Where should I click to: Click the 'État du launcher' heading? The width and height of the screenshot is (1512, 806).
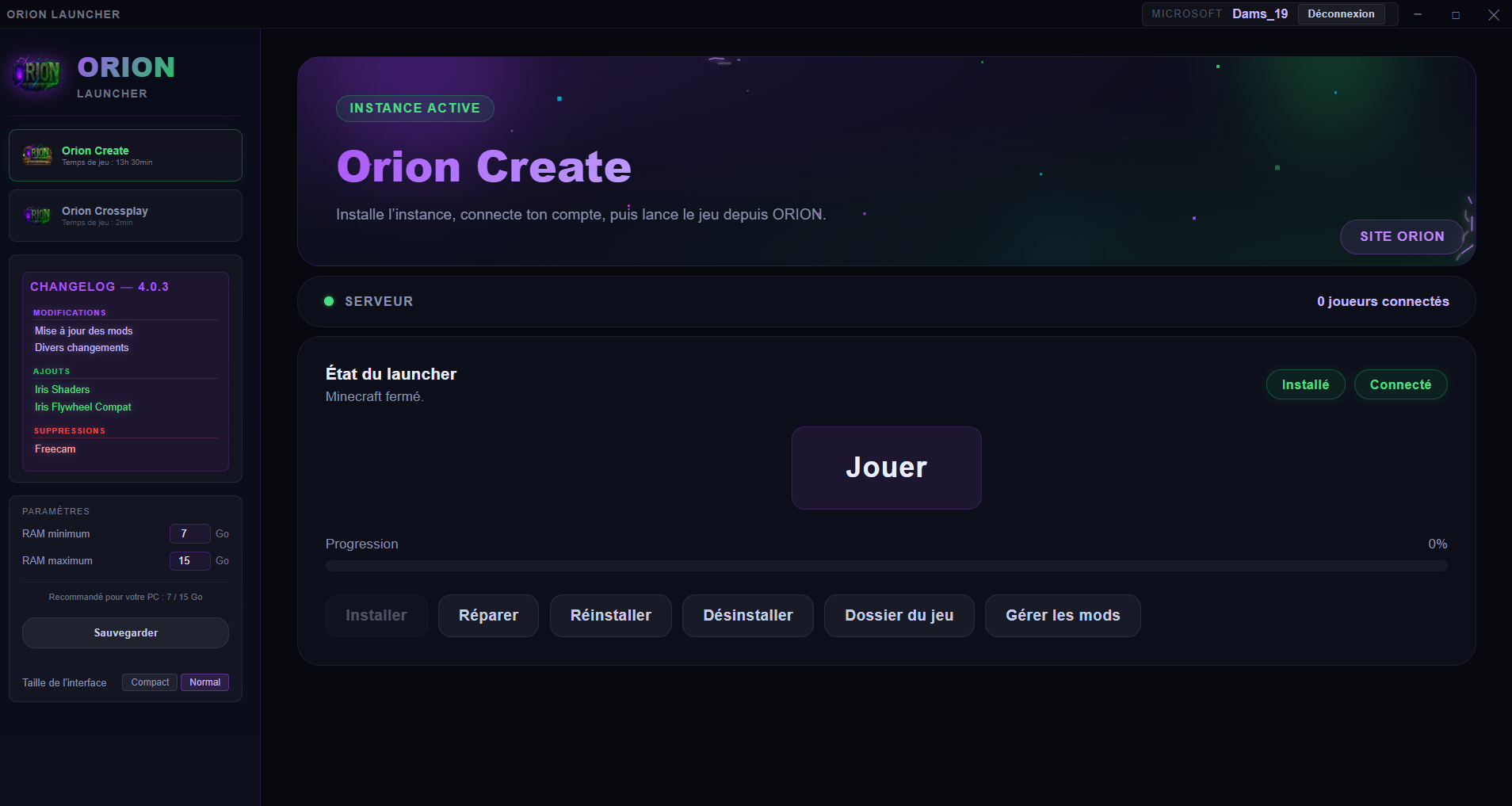point(391,374)
